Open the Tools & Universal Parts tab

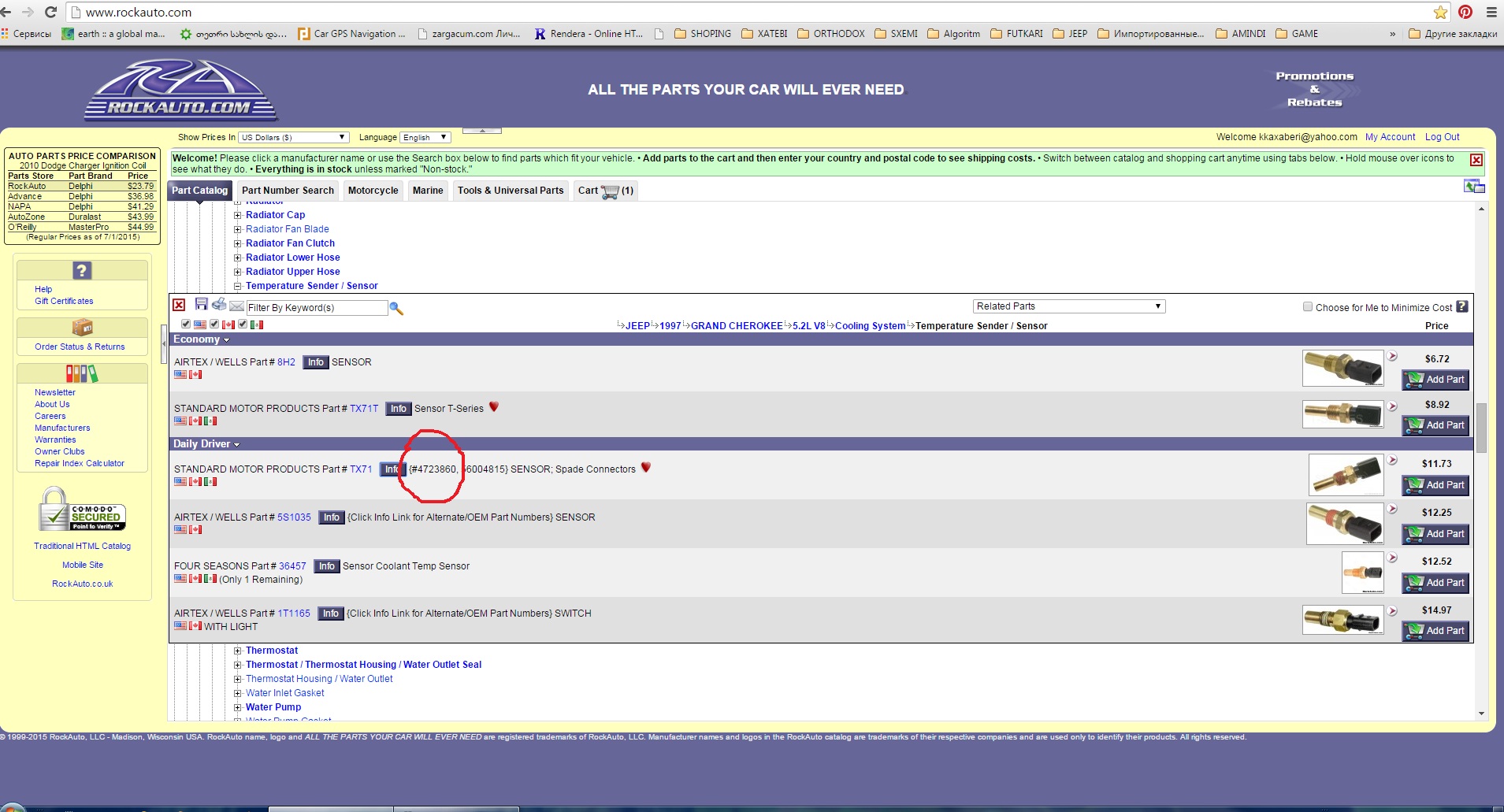[x=511, y=191]
